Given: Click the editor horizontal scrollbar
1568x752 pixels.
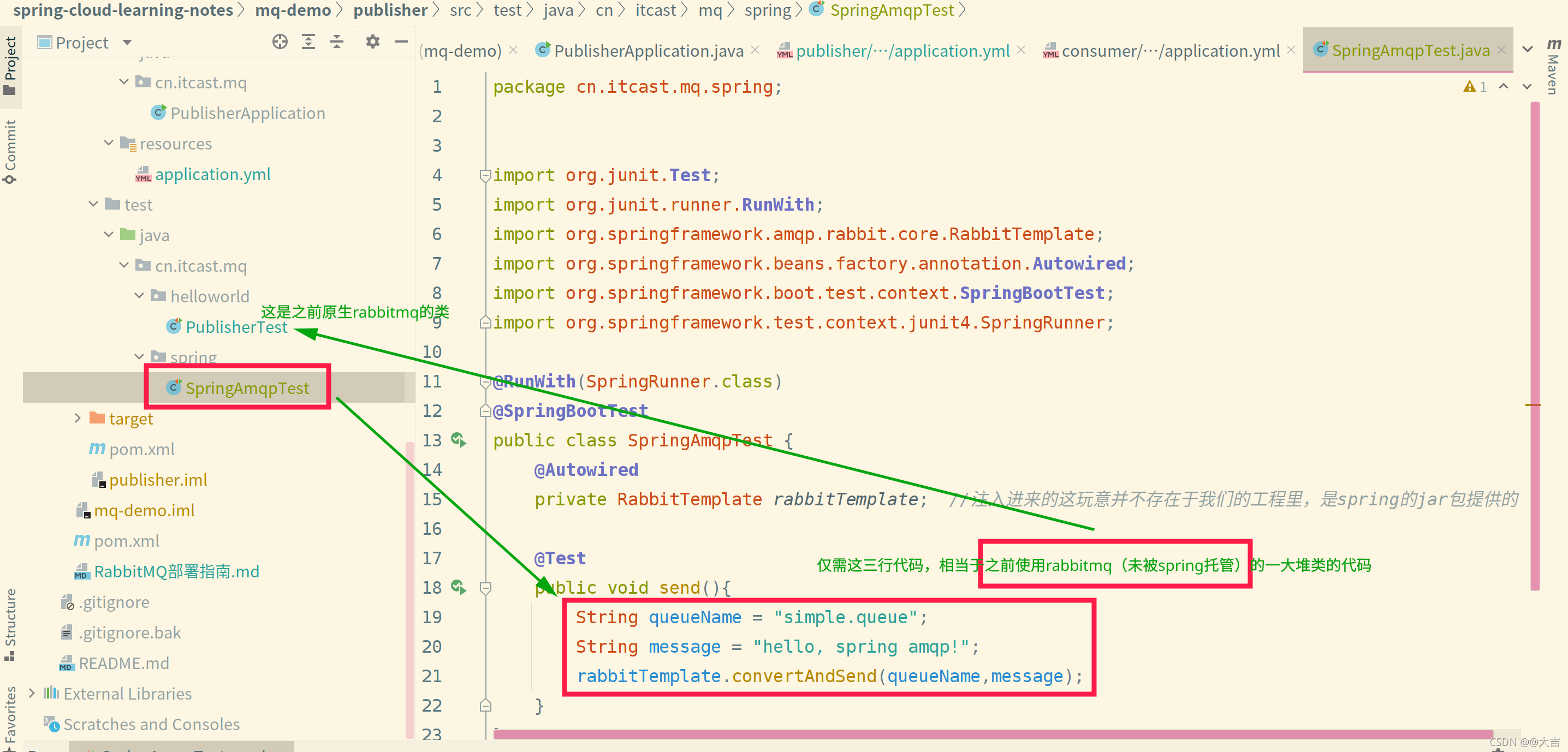Looking at the screenshot, I should [x=993, y=735].
